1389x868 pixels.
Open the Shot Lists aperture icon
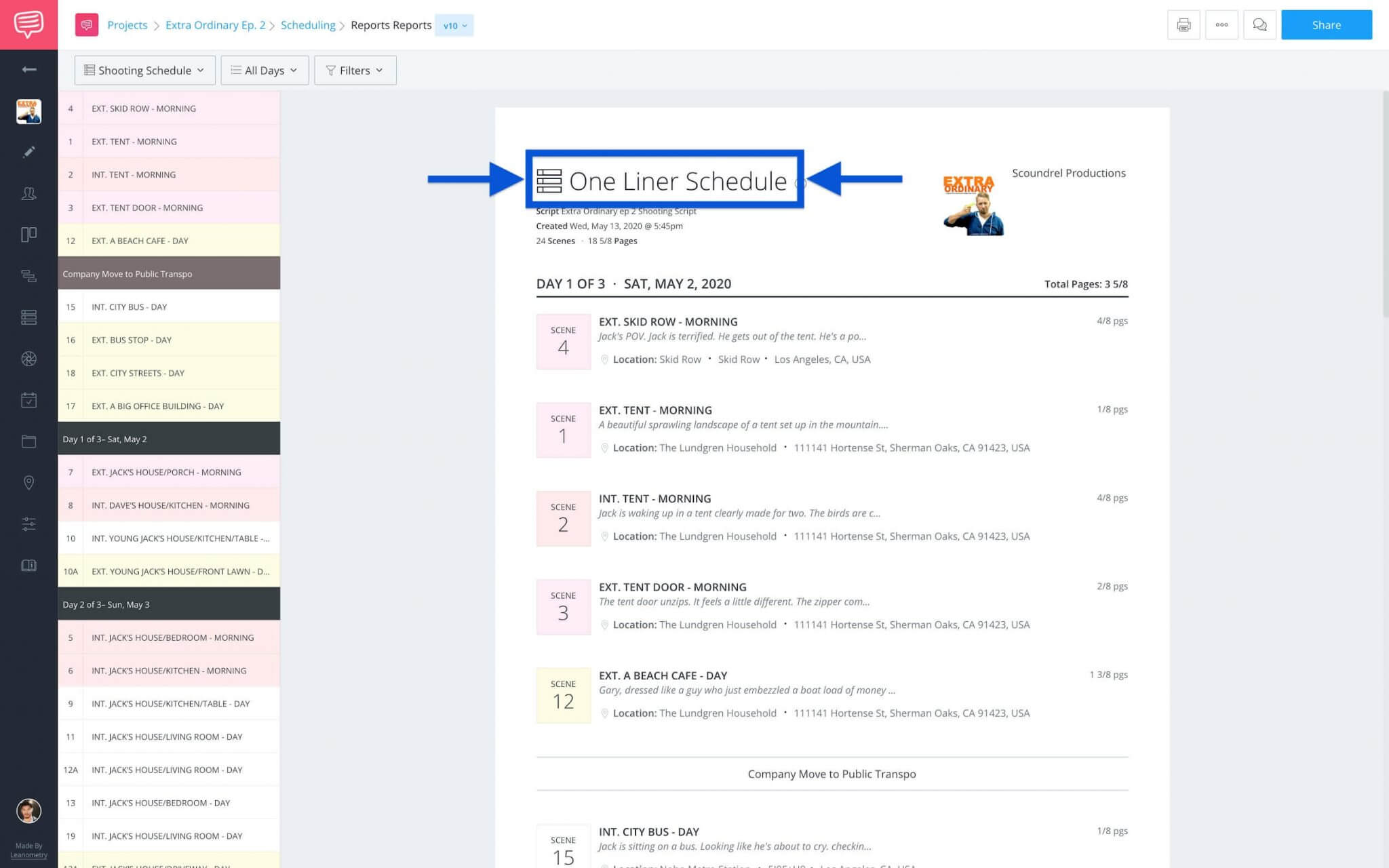(x=28, y=359)
